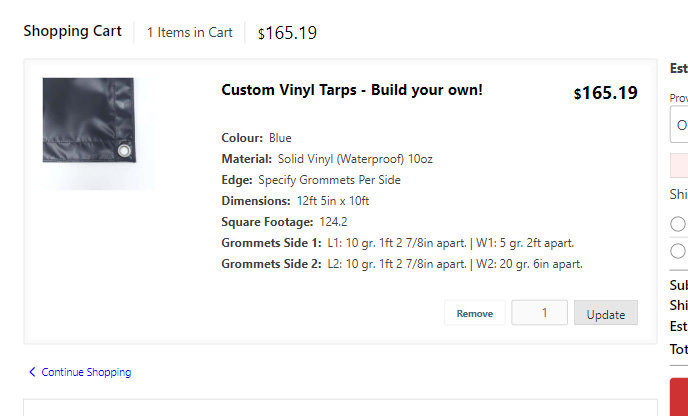Screen dimensions: 688x416
Task: Click the bold item price beside the title
Action: pos(606,93)
